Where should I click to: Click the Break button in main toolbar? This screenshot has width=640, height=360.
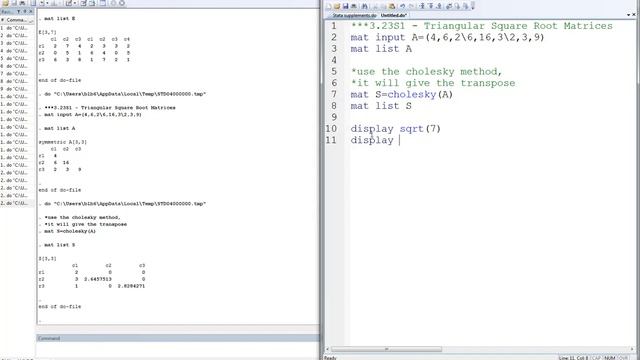(122, 3)
